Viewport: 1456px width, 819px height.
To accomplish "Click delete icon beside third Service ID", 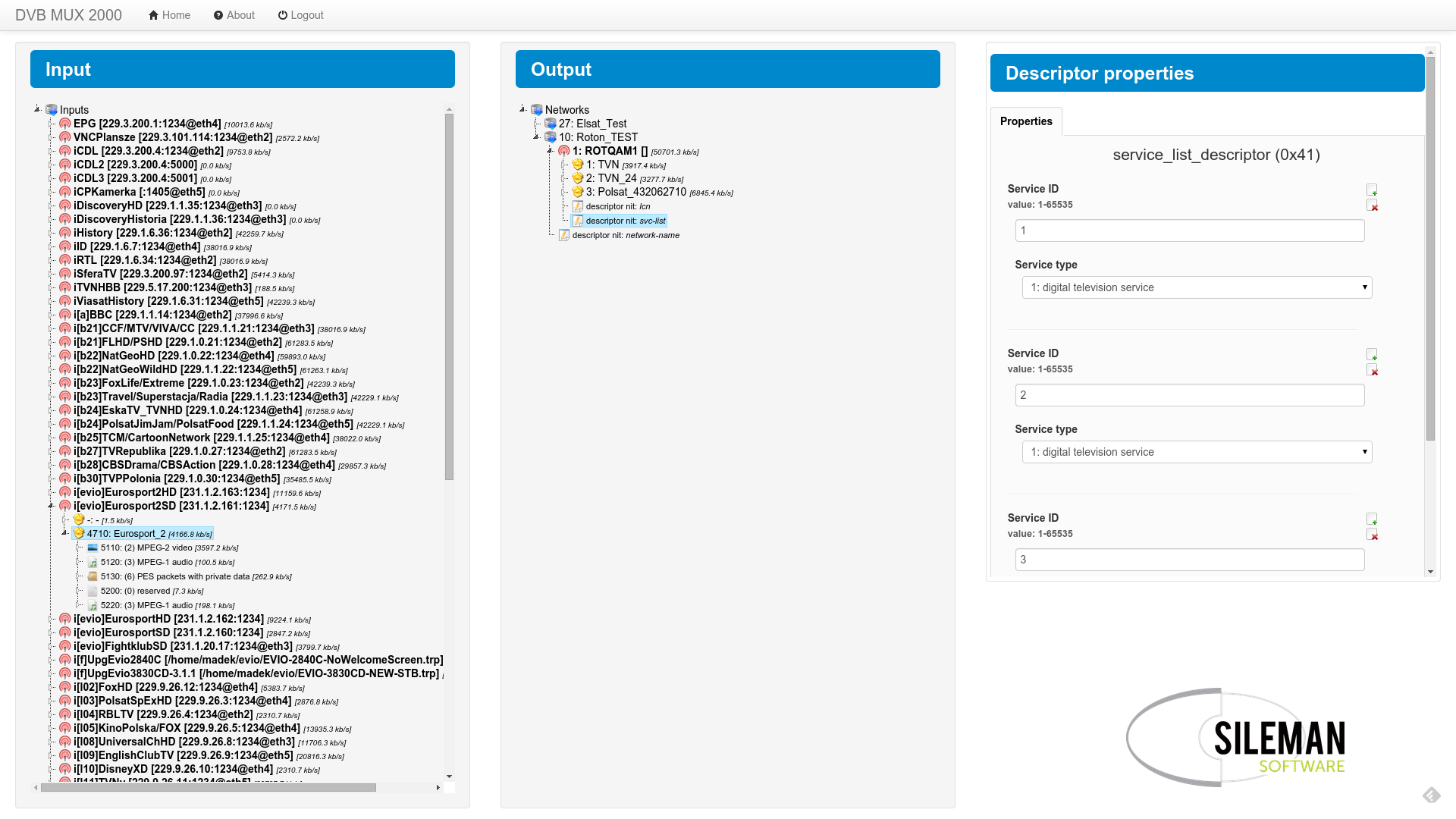I will (1372, 535).
